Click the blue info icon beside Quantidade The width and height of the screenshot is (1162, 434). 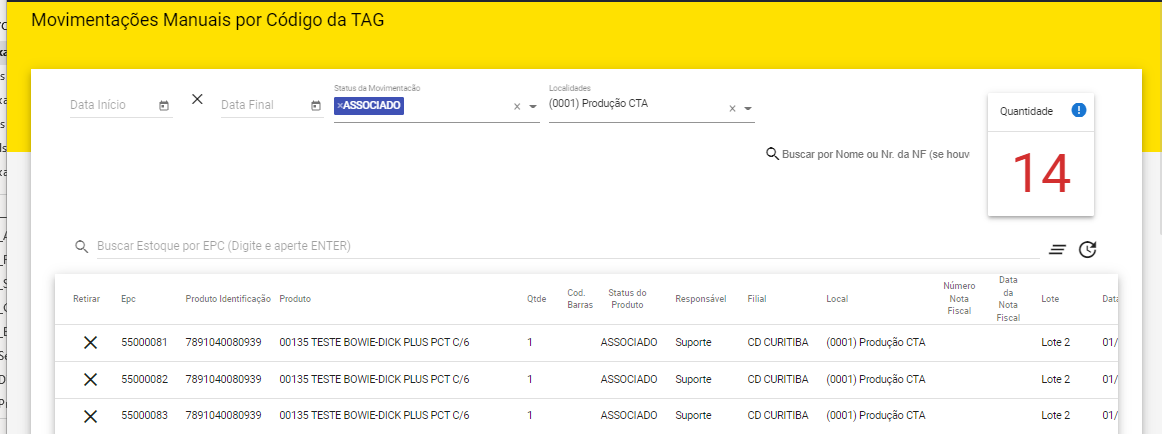click(1078, 111)
